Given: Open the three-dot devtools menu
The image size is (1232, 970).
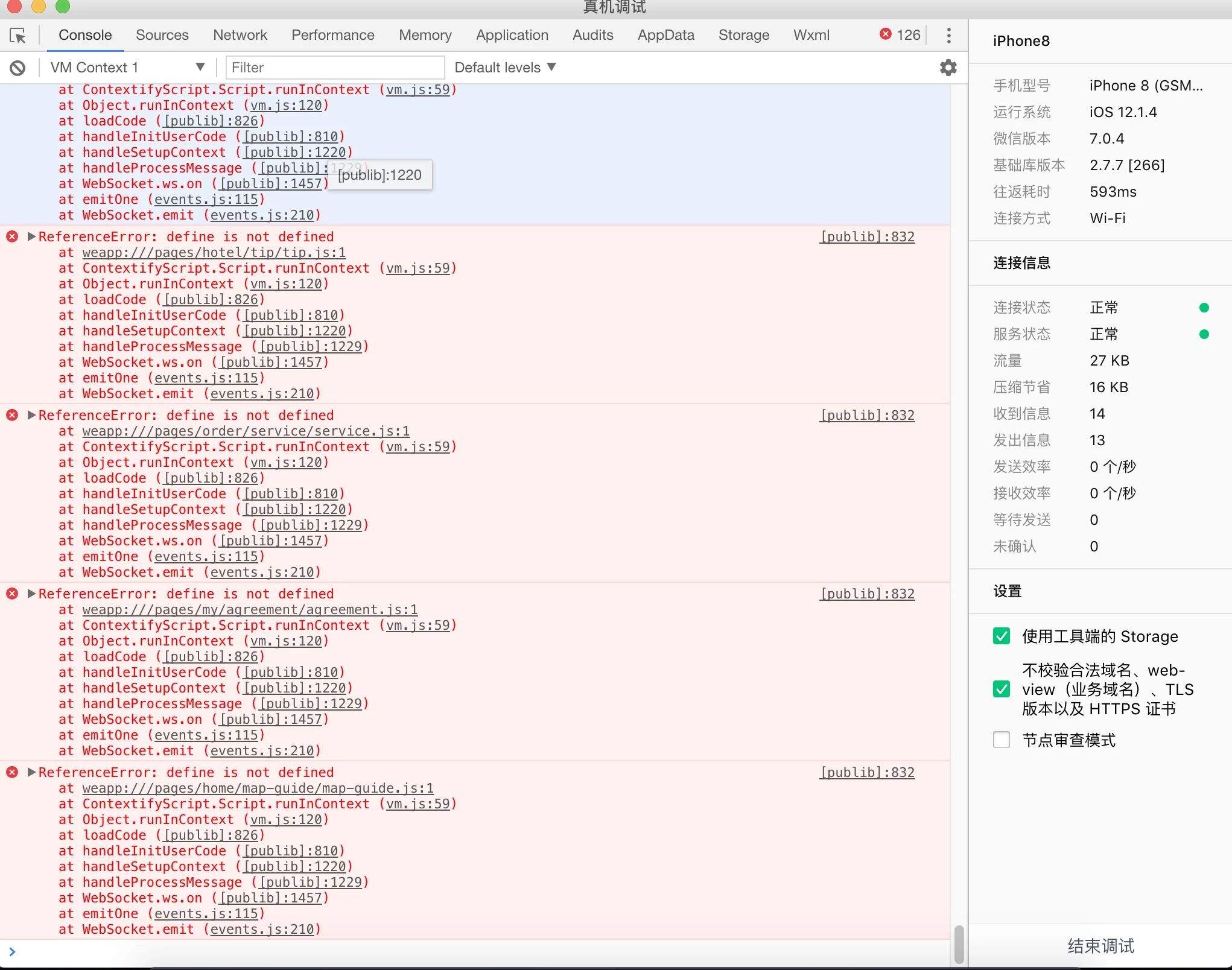Looking at the screenshot, I should click(948, 36).
